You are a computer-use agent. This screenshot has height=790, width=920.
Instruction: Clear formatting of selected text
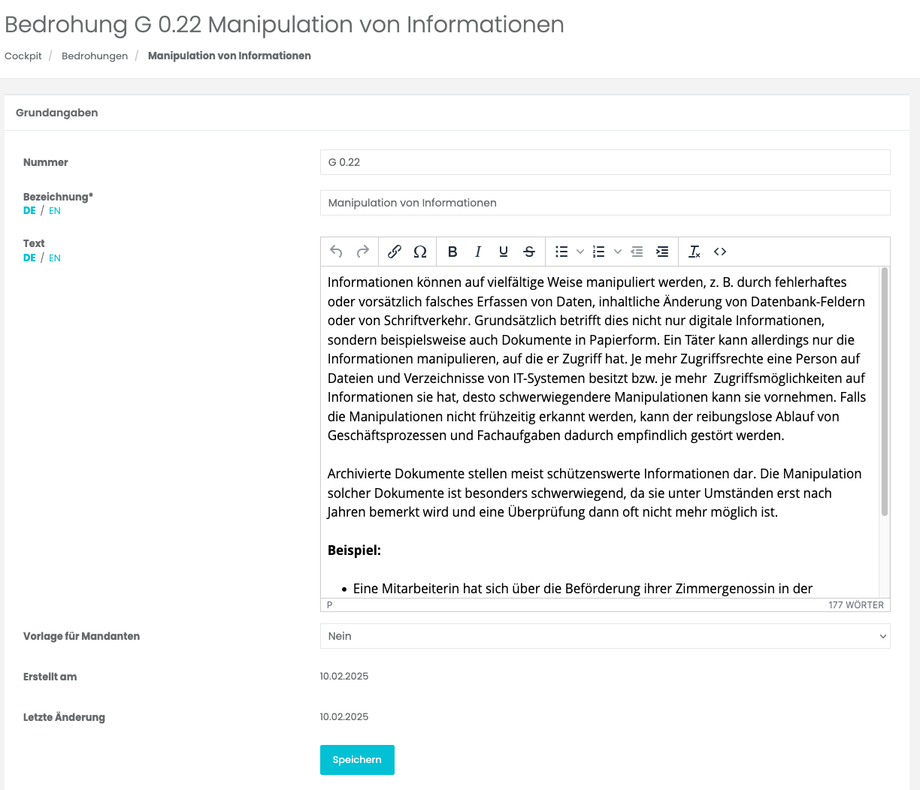point(694,252)
